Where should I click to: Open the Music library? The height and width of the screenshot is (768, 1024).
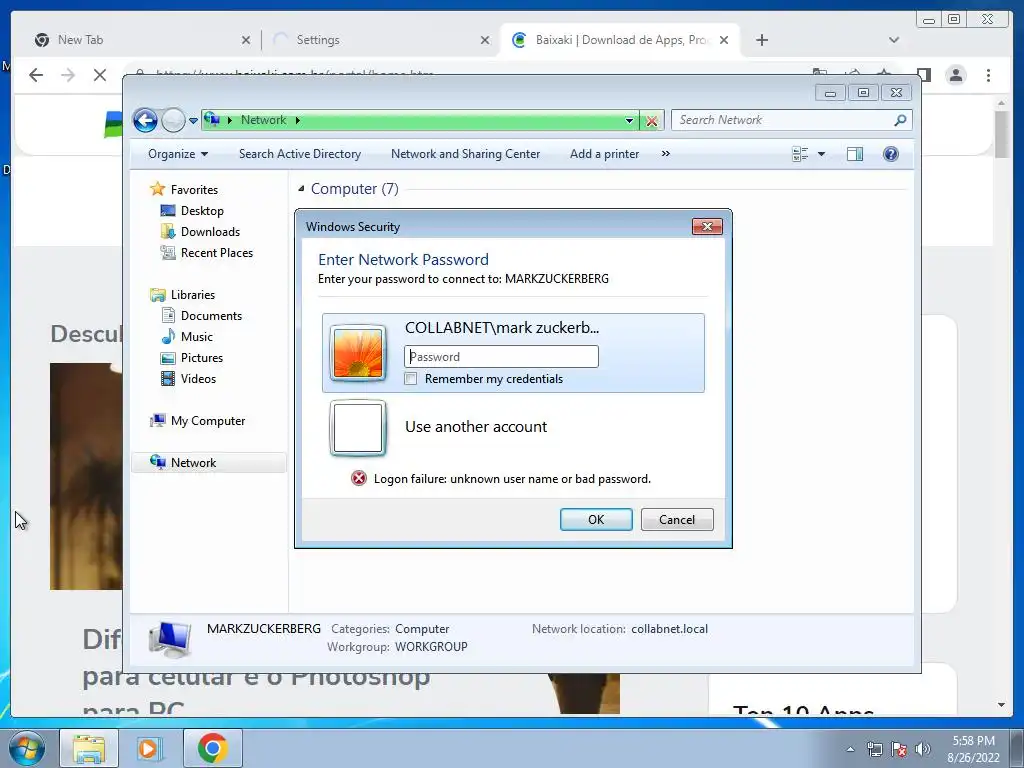(x=197, y=336)
